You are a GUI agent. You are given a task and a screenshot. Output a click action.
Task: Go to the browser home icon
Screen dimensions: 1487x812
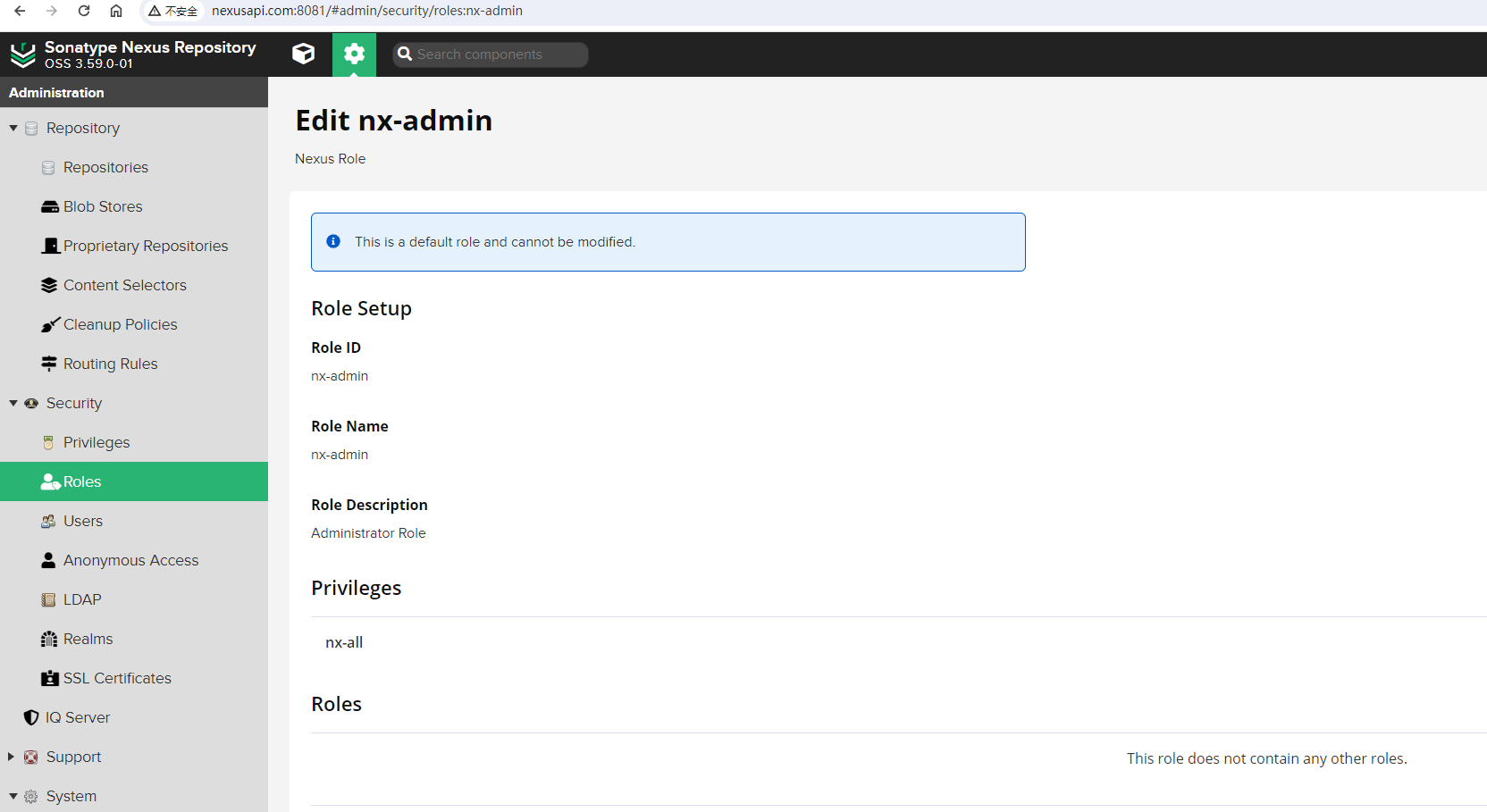[x=116, y=11]
